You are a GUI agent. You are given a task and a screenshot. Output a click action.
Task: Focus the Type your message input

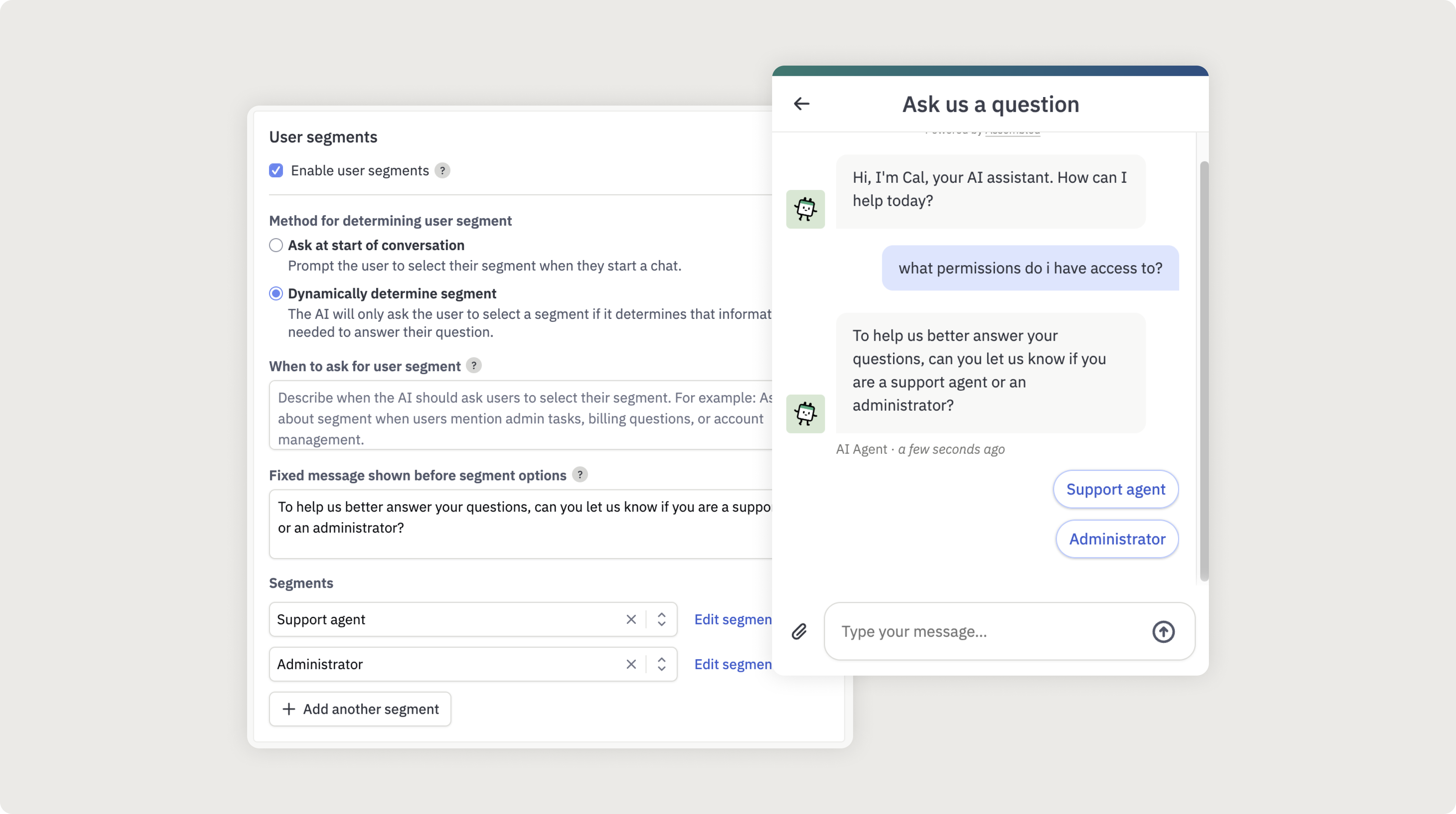pos(1010,632)
